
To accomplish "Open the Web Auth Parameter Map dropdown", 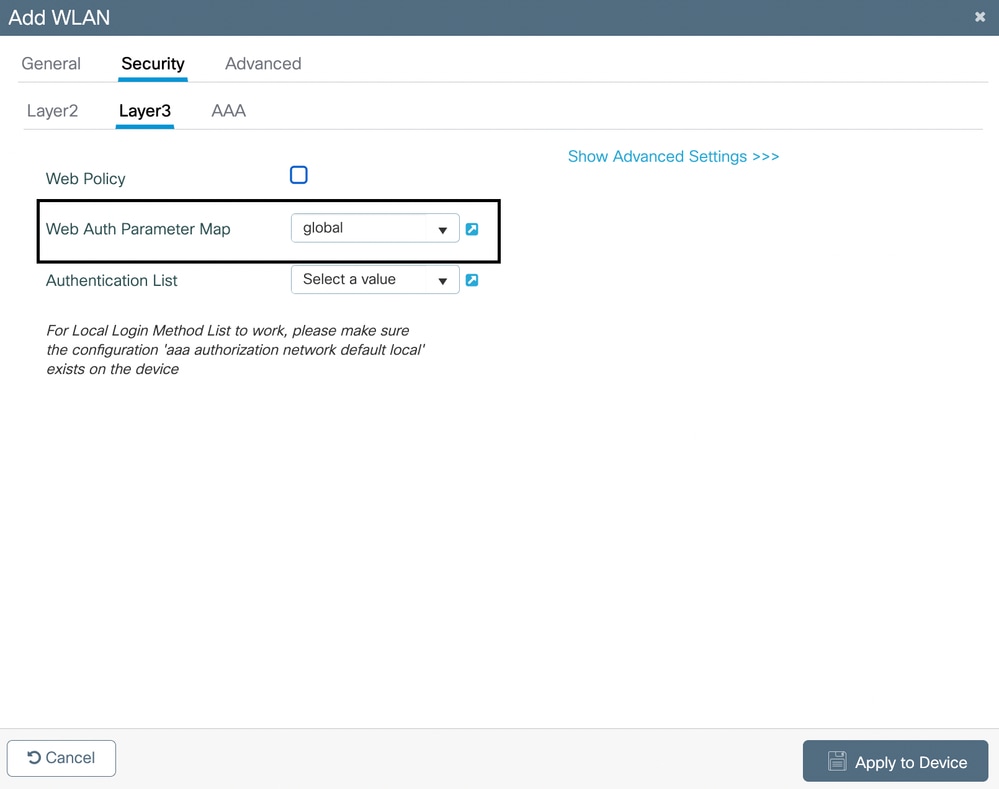I will [x=375, y=228].
